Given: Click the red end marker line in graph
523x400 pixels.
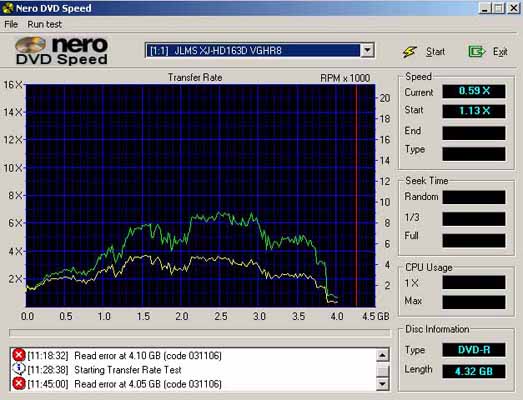Looking at the screenshot, I should 356,195.
